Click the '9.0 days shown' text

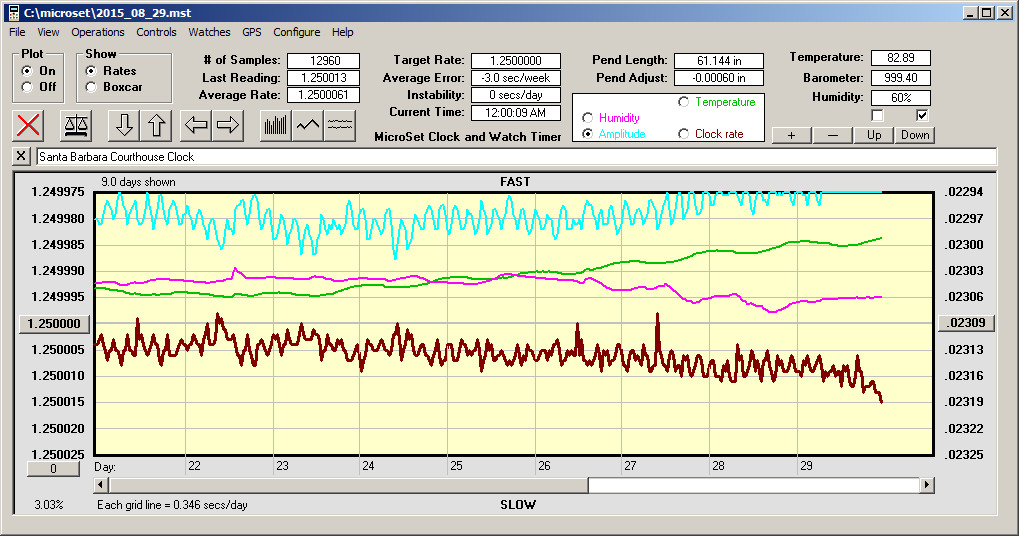point(138,182)
